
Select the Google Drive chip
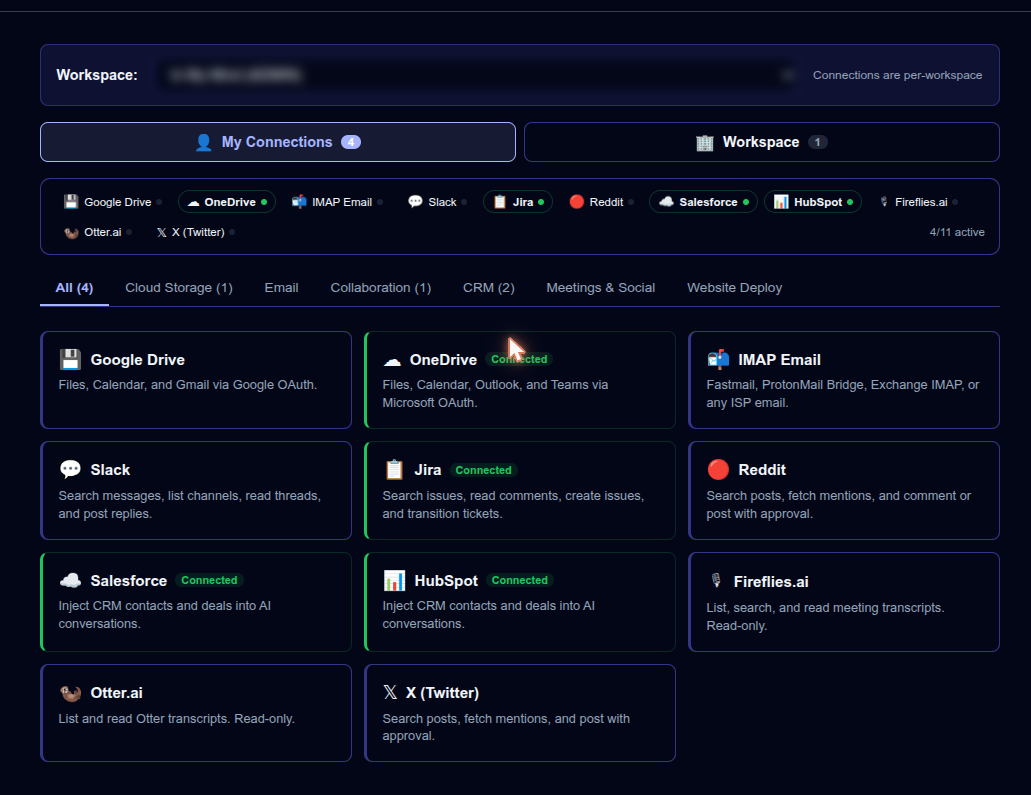112,202
